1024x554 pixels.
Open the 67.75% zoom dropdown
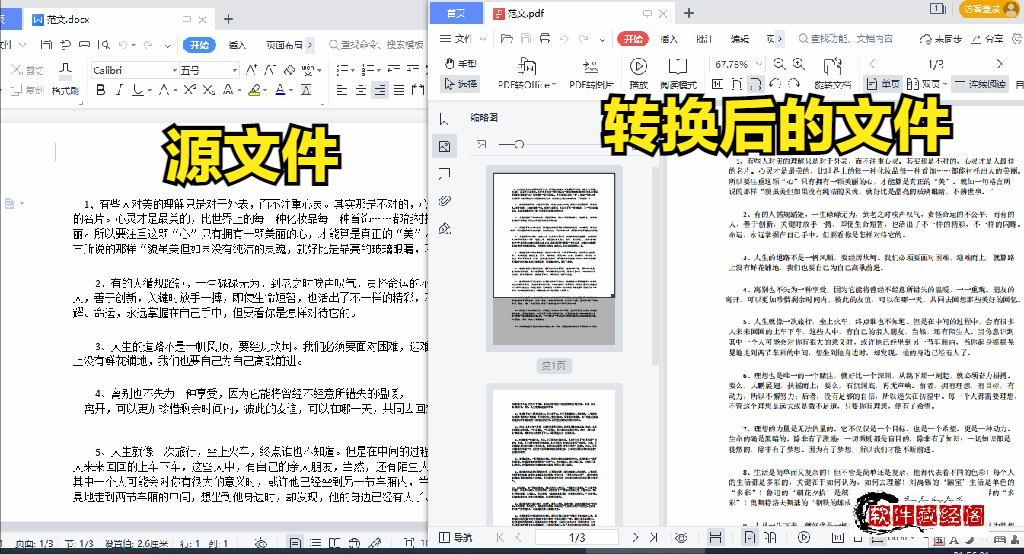click(759, 64)
